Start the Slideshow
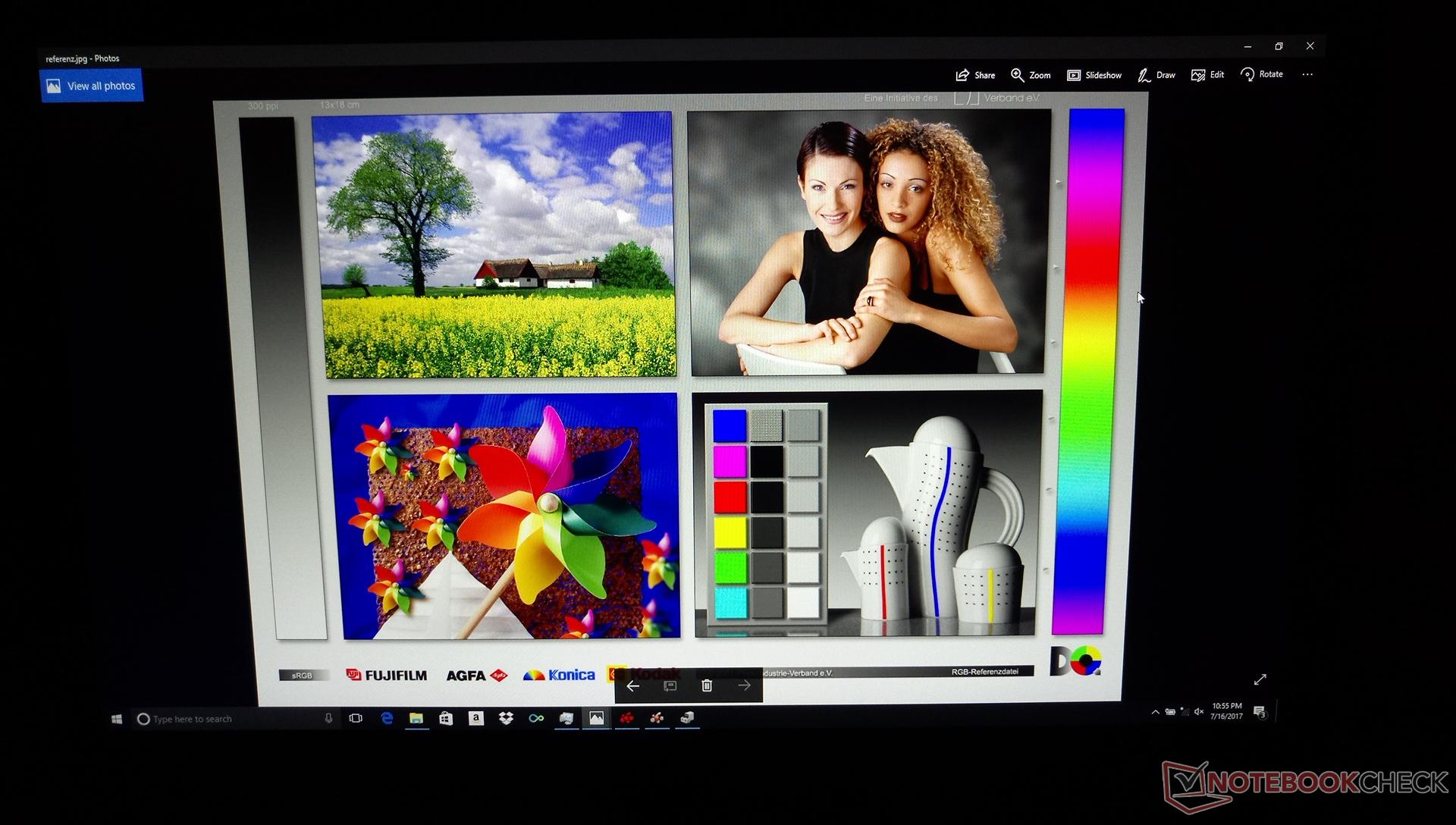 (x=1094, y=75)
